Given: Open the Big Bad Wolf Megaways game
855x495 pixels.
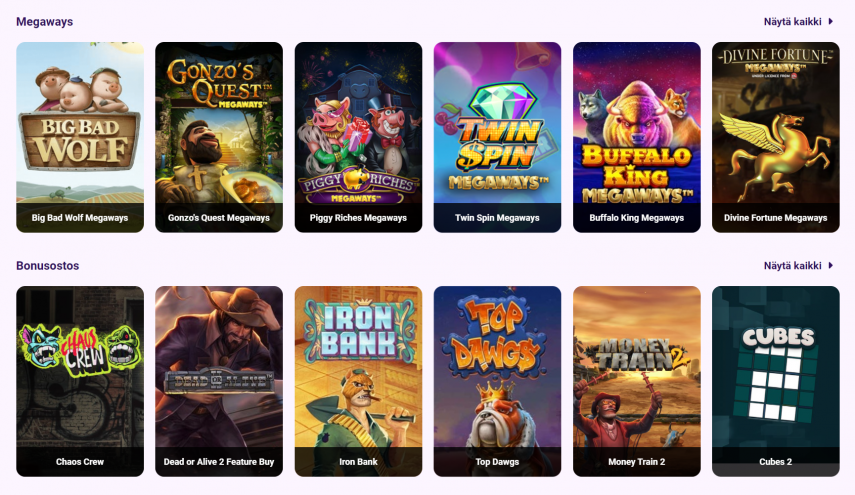Looking at the screenshot, I should [x=80, y=137].
